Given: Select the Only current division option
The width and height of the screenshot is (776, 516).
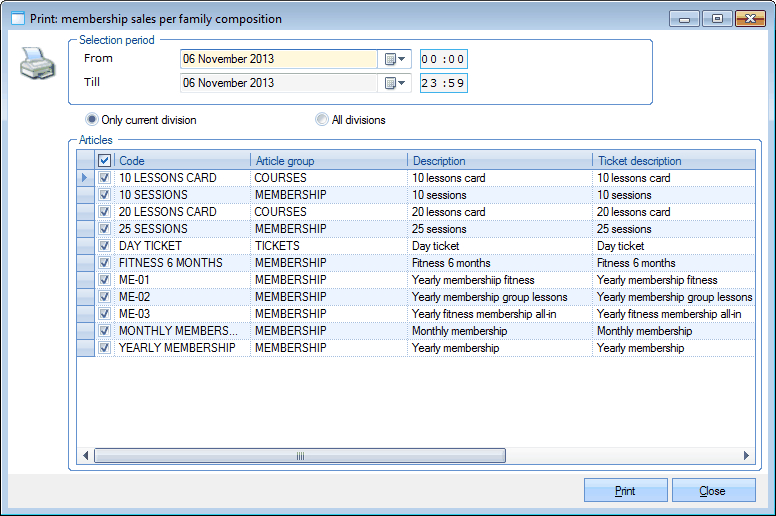Looking at the screenshot, I should click(93, 120).
